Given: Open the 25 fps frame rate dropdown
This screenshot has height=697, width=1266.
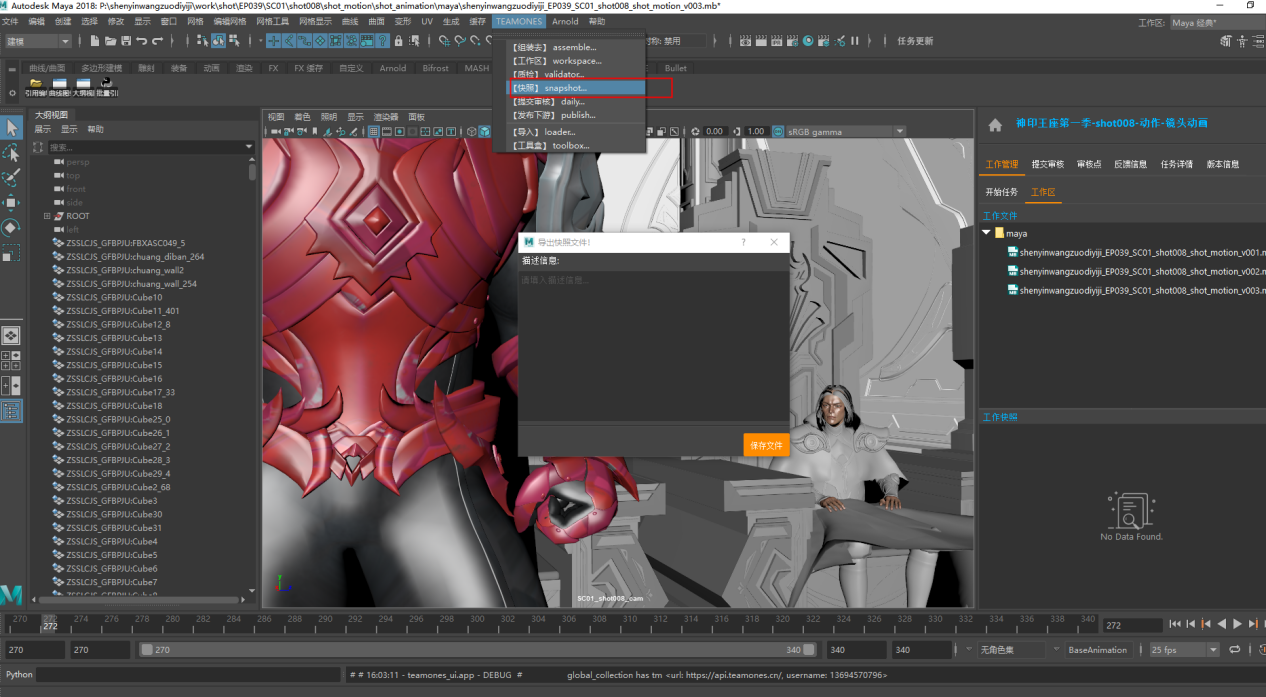Looking at the screenshot, I should [x=1184, y=650].
